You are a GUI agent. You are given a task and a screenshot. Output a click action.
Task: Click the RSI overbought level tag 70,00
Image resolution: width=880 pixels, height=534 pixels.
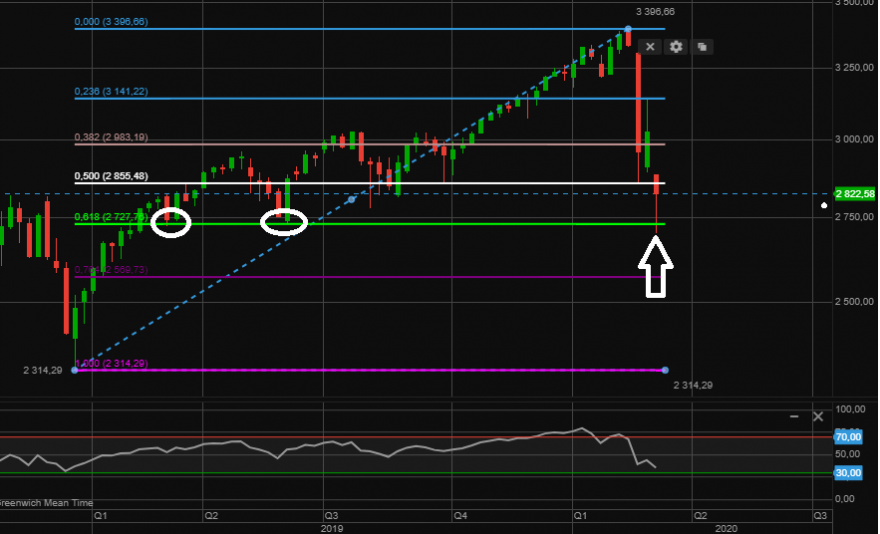pyautogui.click(x=847, y=437)
